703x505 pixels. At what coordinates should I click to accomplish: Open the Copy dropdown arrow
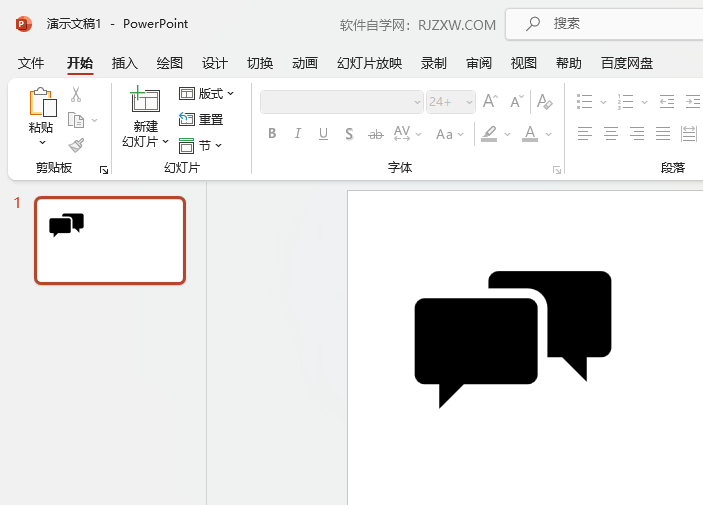[94, 120]
